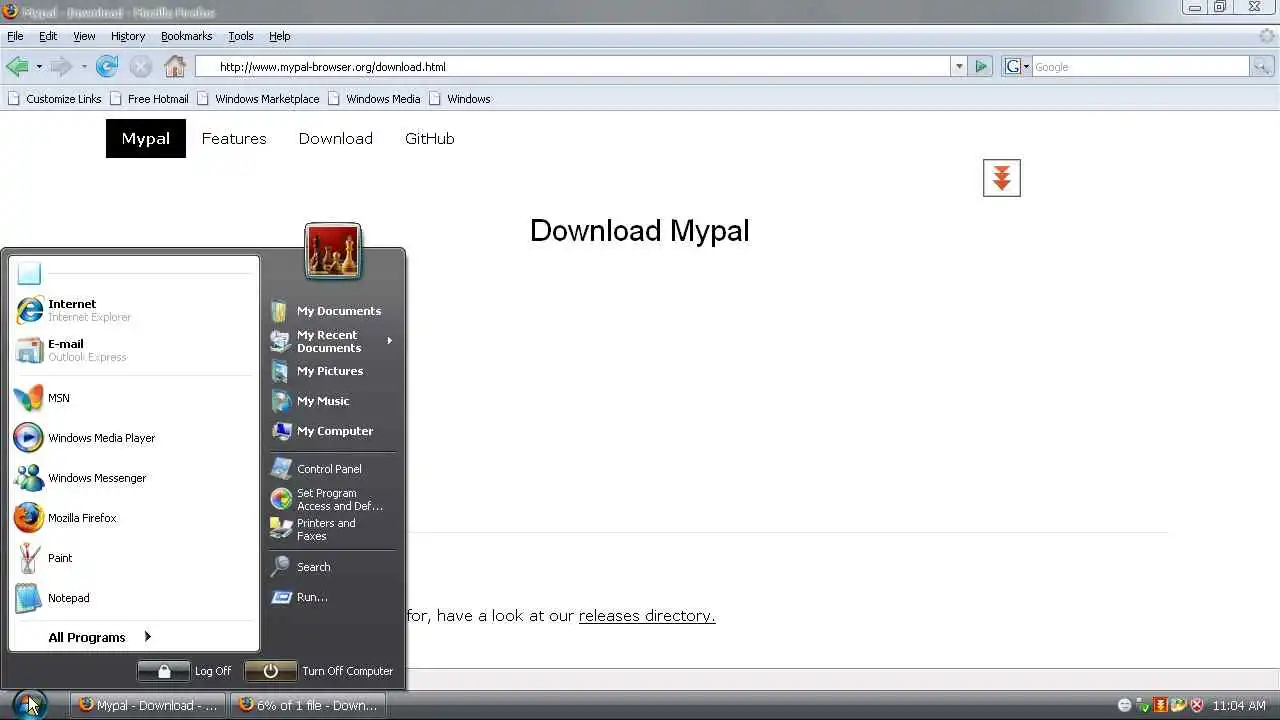Click the orange double-arrow download icon
Screen dimensions: 1280x720
tap(1001, 178)
